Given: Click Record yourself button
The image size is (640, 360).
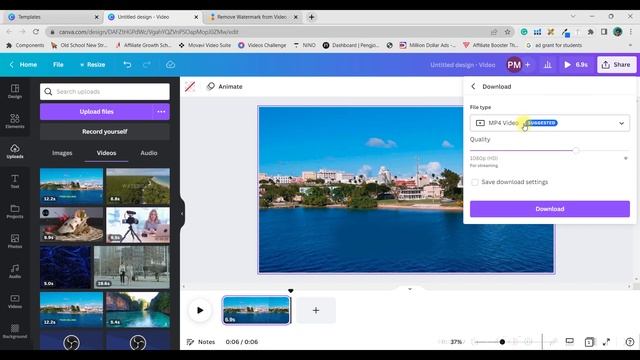Looking at the screenshot, I should pos(105,131).
